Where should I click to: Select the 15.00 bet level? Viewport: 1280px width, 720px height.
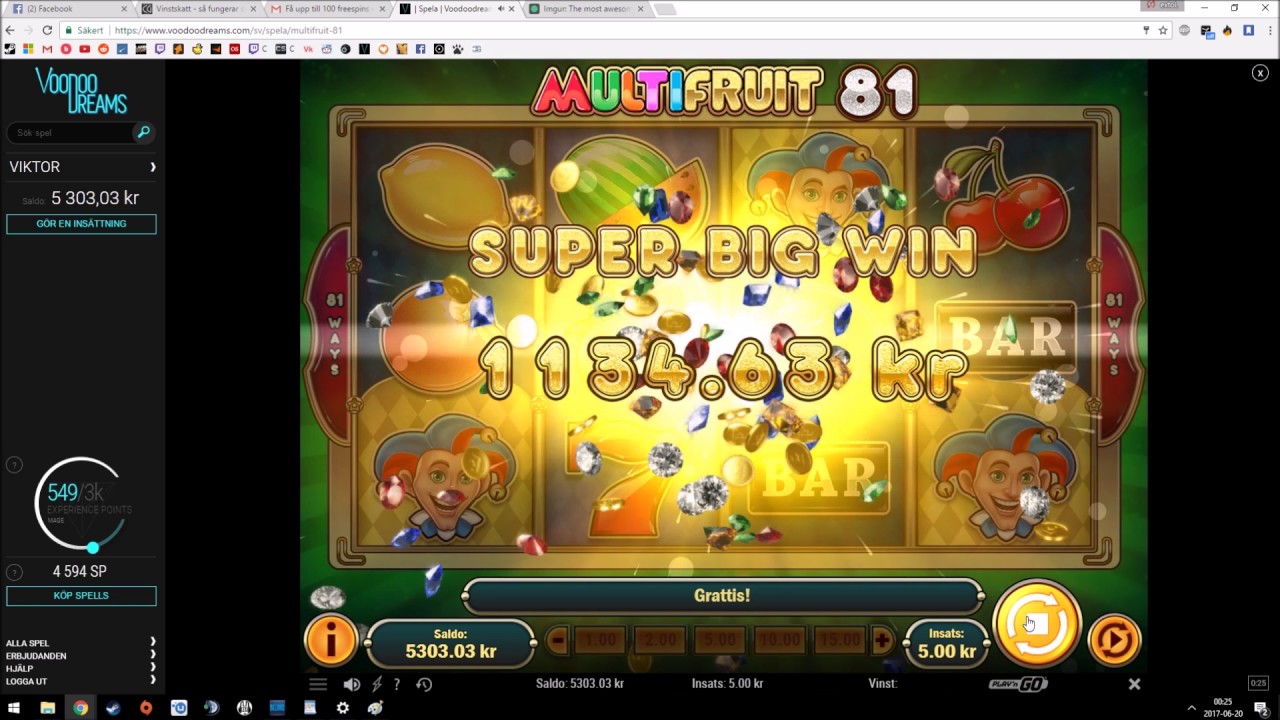point(839,640)
